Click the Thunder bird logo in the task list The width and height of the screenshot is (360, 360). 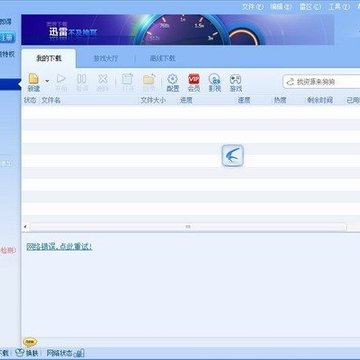tap(233, 155)
